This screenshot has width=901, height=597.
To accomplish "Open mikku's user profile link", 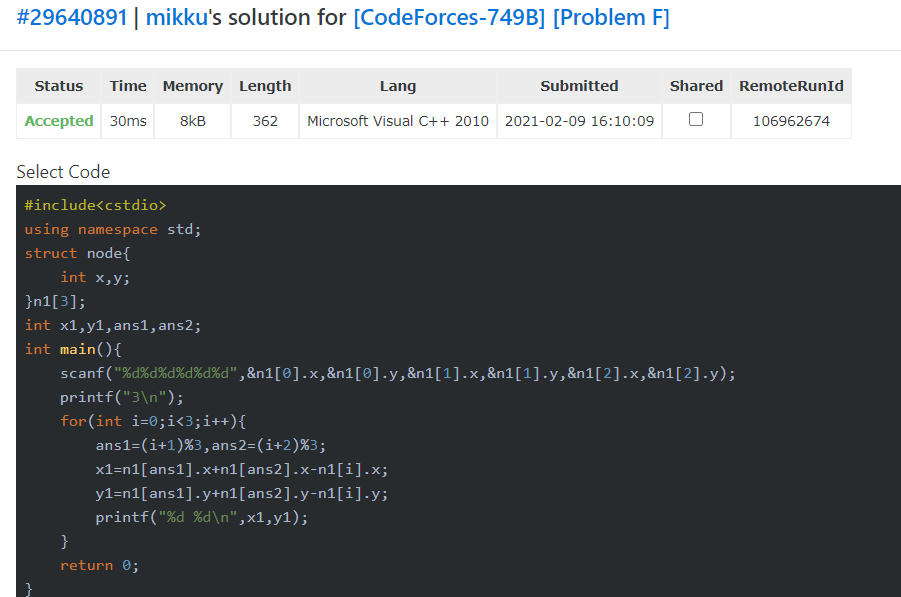I will point(176,18).
